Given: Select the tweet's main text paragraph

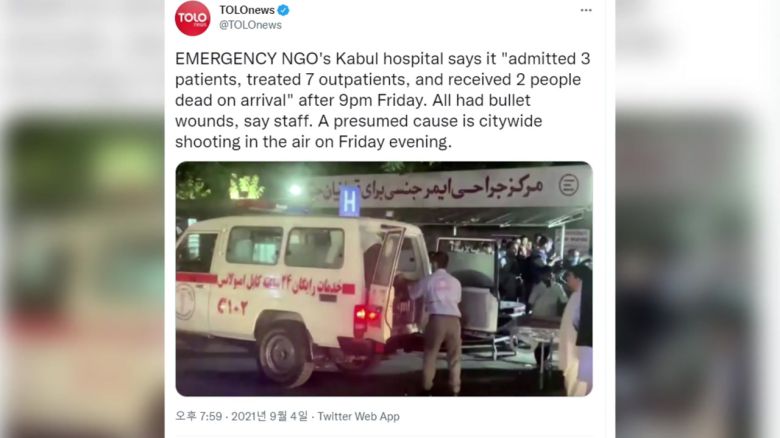Looking at the screenshot, I should pyautogui.click(x=383, y=100).
